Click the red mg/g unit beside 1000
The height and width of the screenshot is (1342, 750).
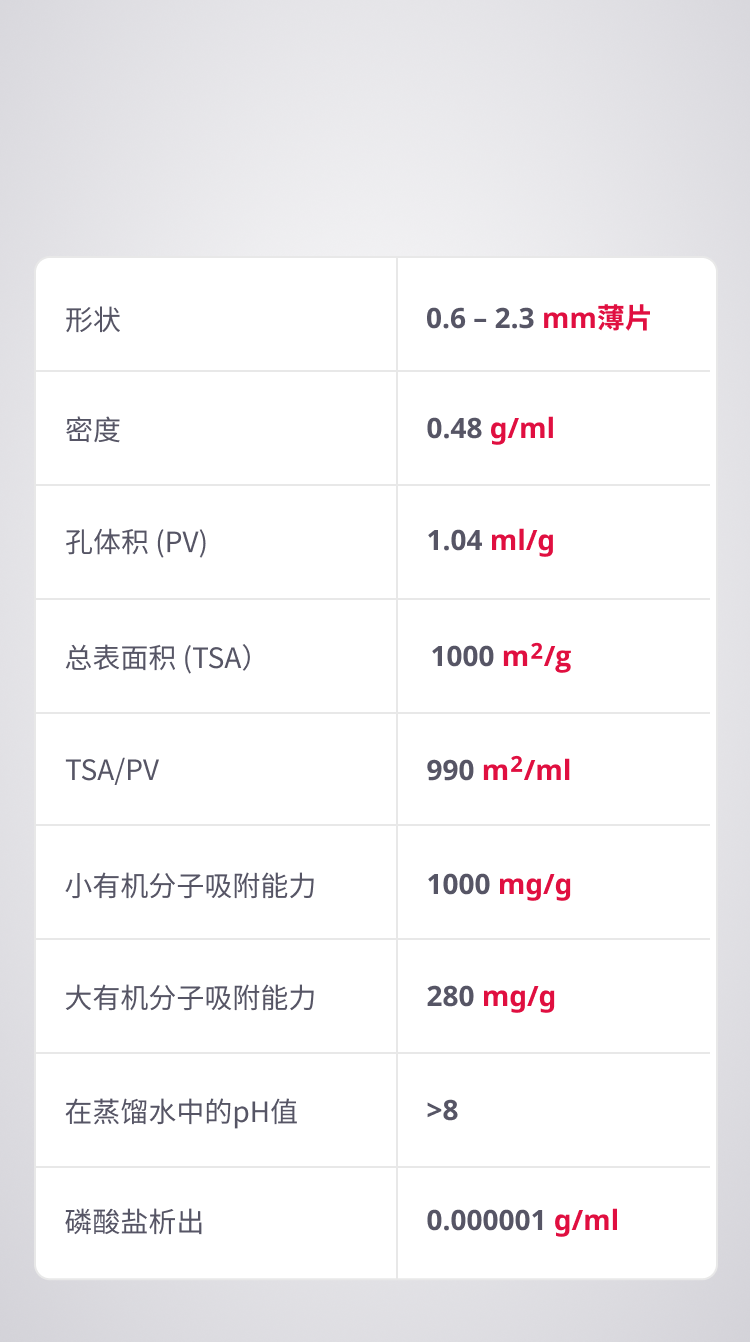[x=535, y=885]
